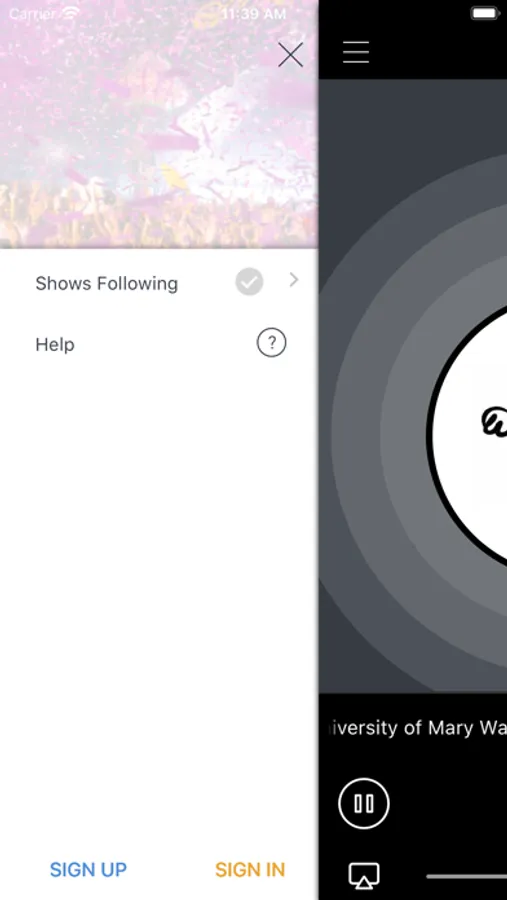Tap the AirPlay casting icon

pyautogui.click(x=364, y=876)
